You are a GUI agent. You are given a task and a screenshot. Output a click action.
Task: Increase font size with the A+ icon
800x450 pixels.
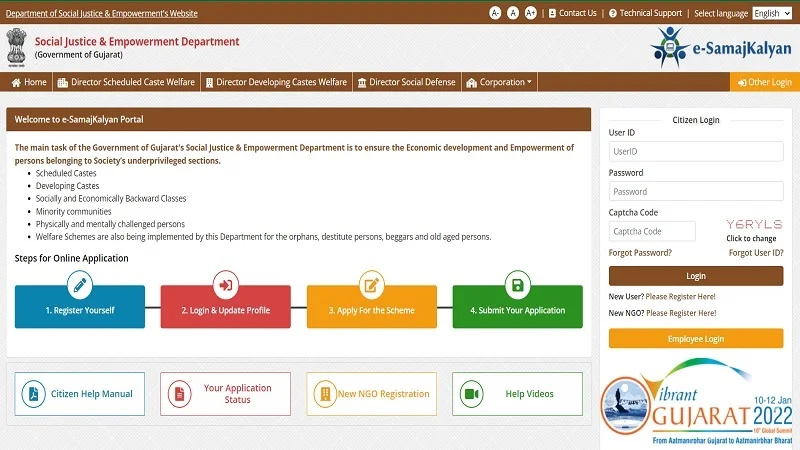point(531,13)
